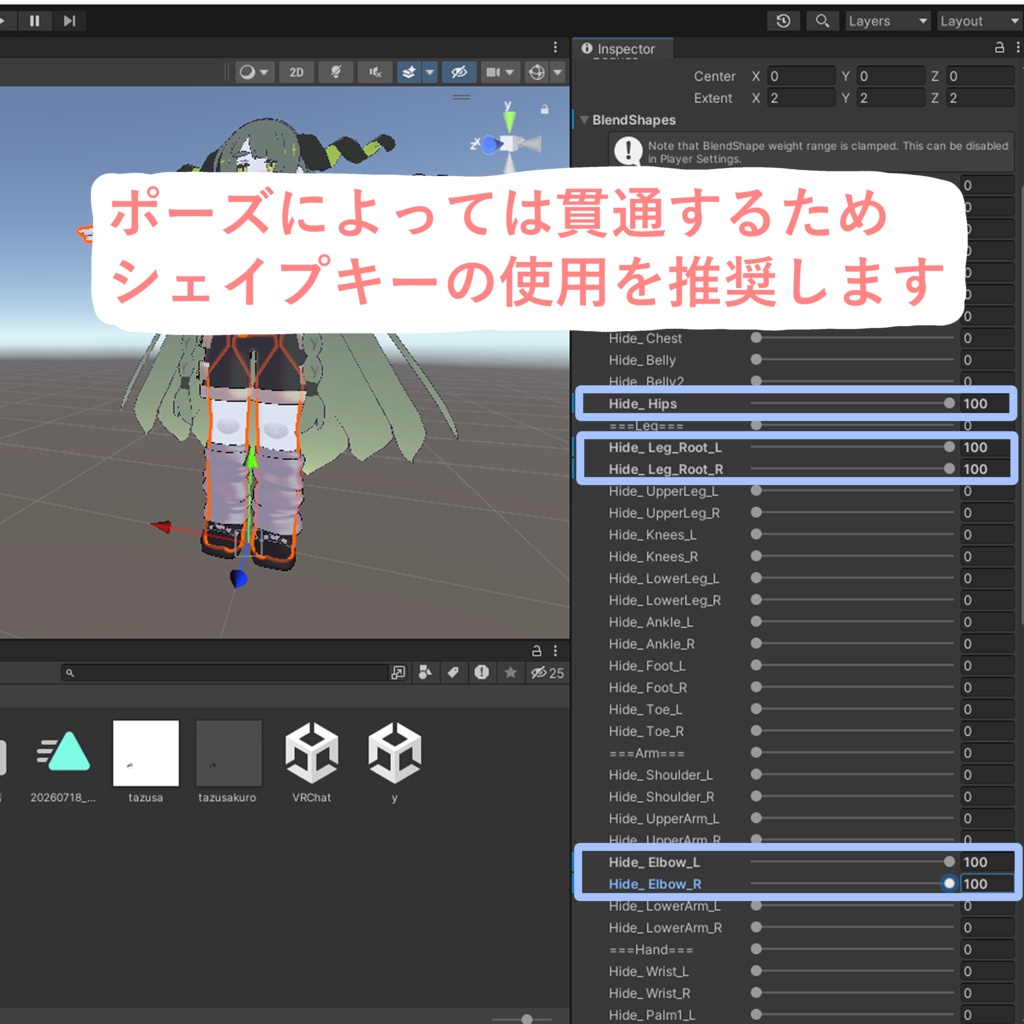Click the Pause playback button
The image size is (1024, 1024).
[x=34, y=21]
